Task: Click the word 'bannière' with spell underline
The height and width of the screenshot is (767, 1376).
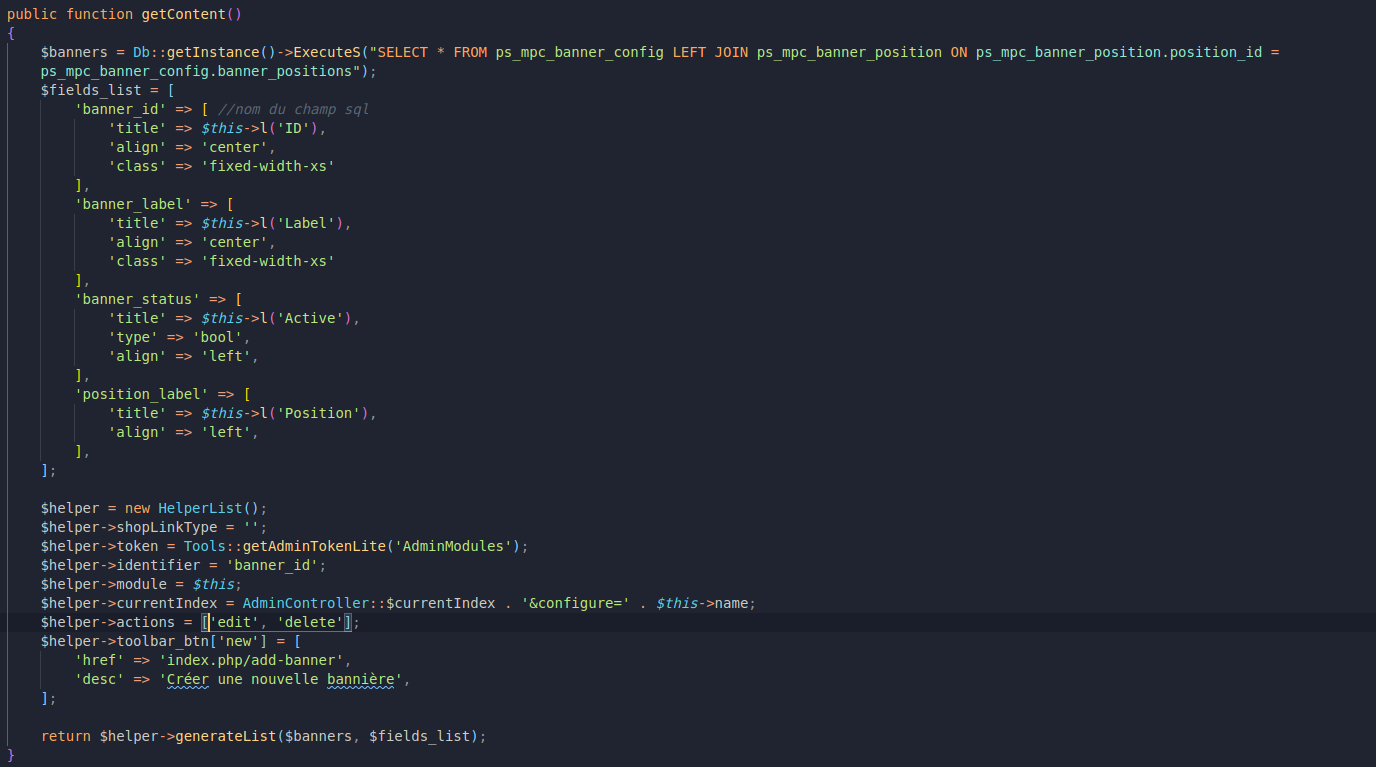Action: (361, 679)
